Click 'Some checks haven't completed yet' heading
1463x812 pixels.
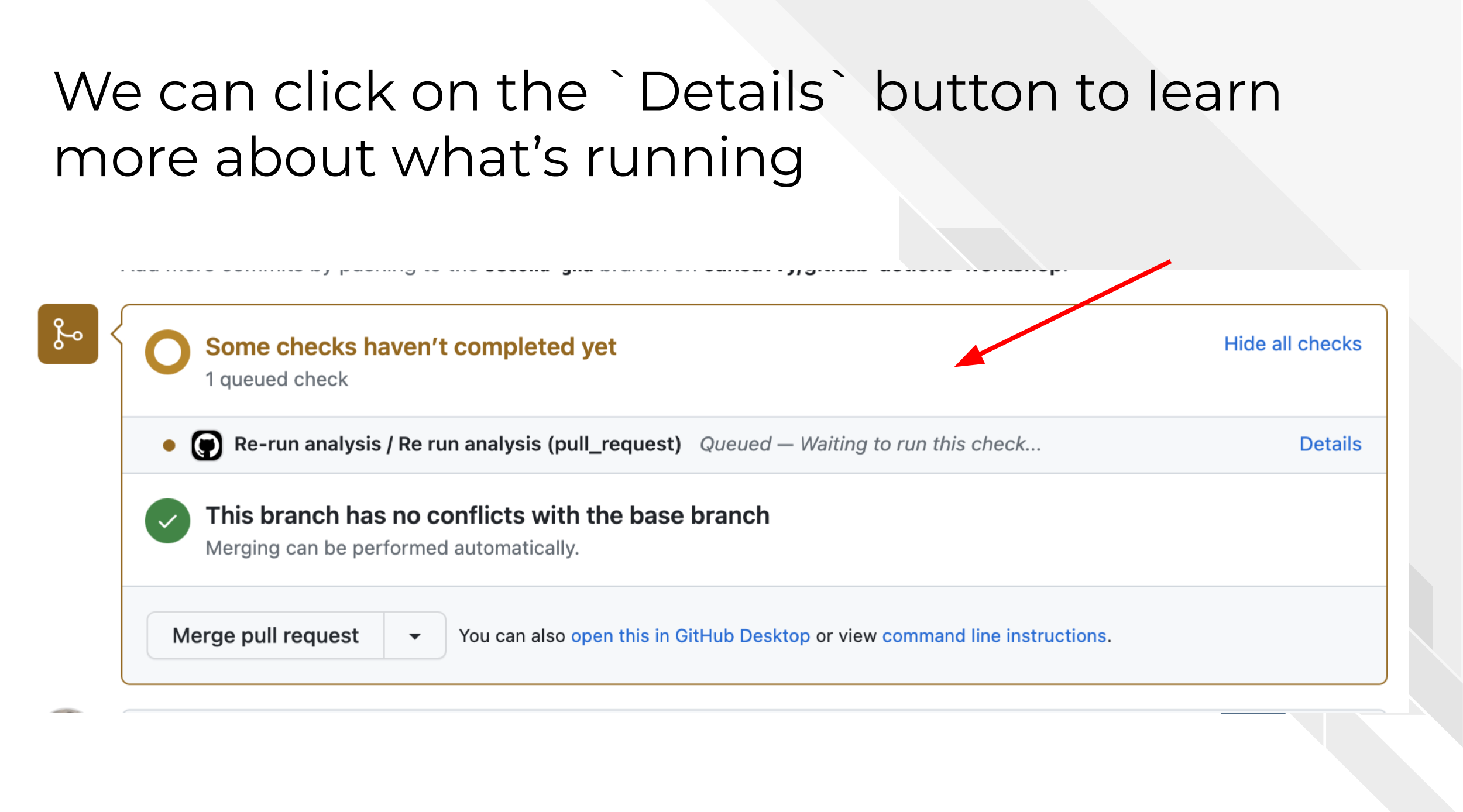pyautogui.click(x=411, y=347)
